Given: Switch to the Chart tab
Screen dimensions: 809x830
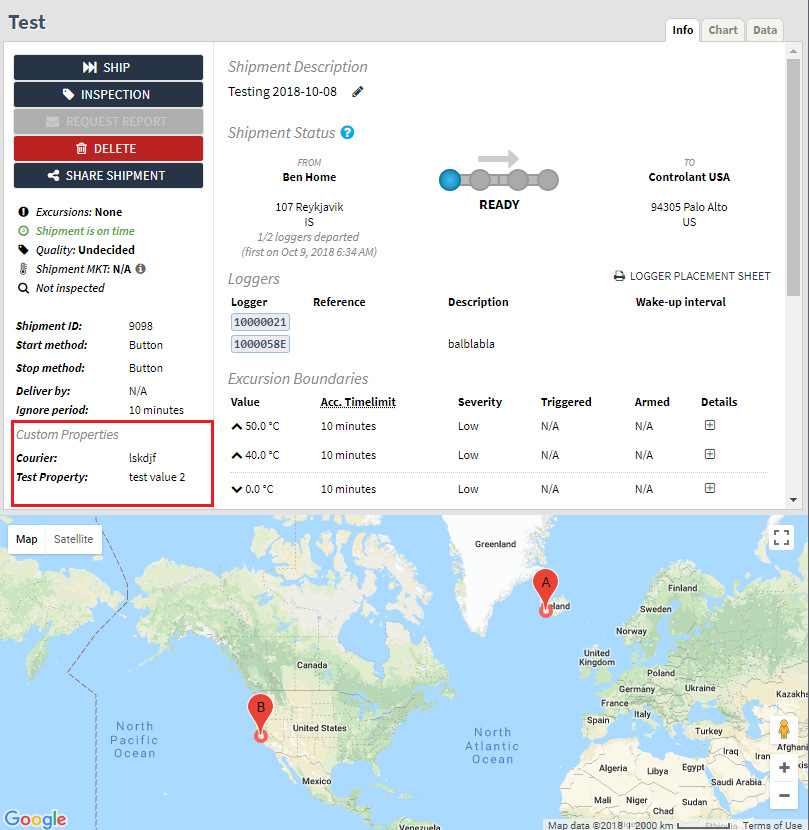Looking at the screenshot, I should pos(723,30).
